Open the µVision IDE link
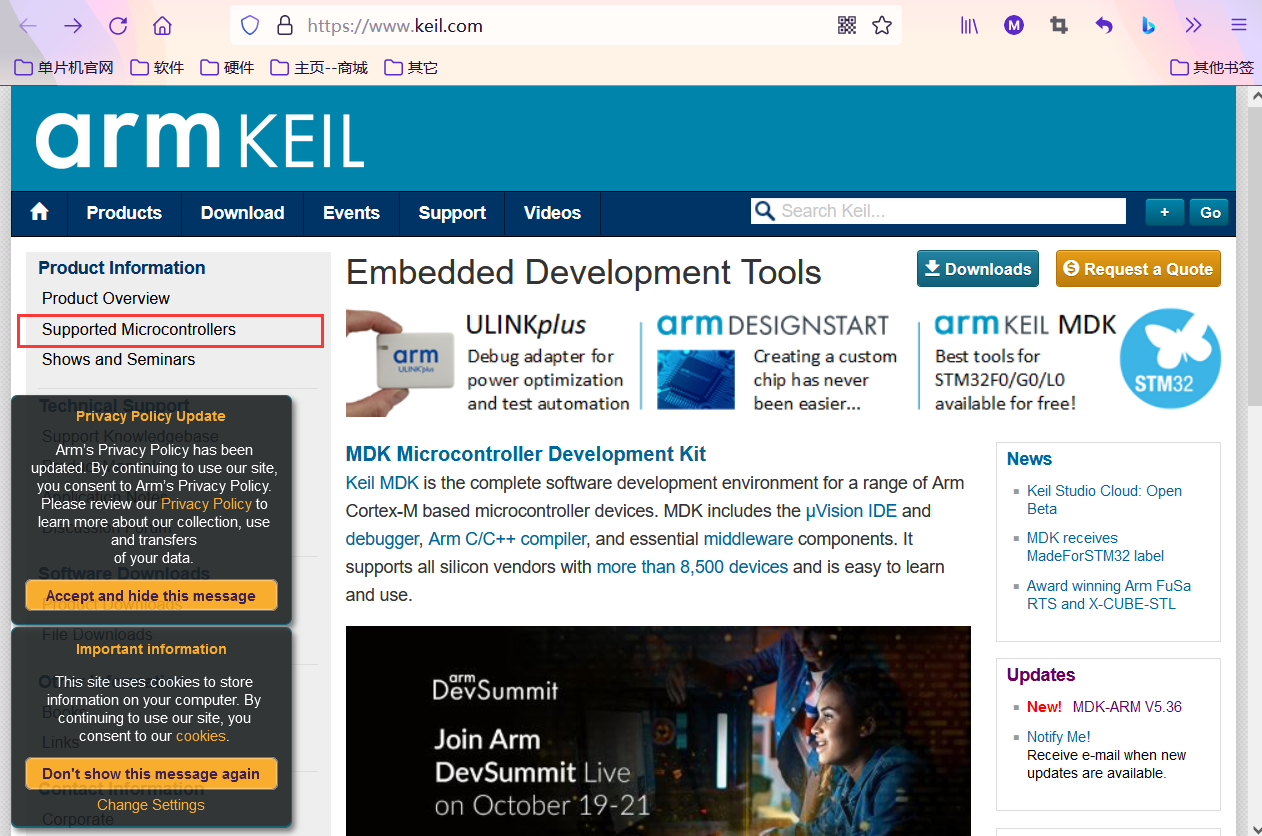 pyautogui.click(x=851, y=511)
